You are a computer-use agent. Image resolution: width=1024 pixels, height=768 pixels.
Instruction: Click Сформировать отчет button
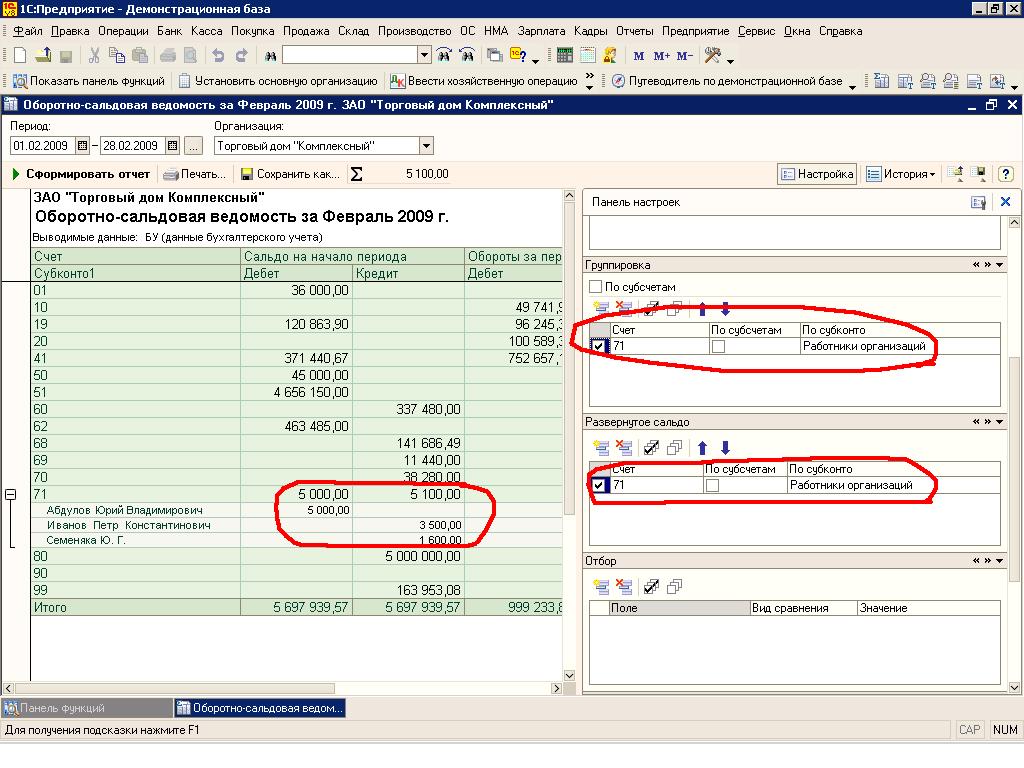81,174
